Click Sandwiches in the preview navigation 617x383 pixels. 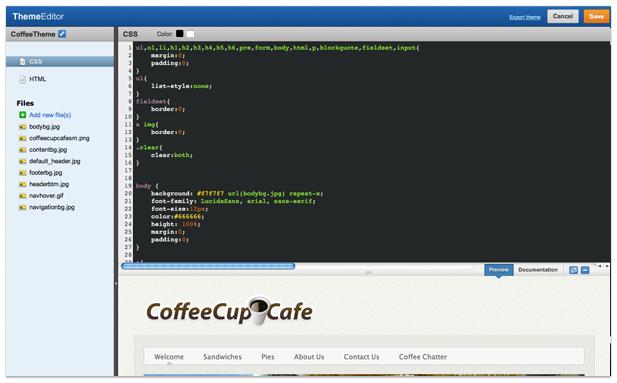(222, 357)
